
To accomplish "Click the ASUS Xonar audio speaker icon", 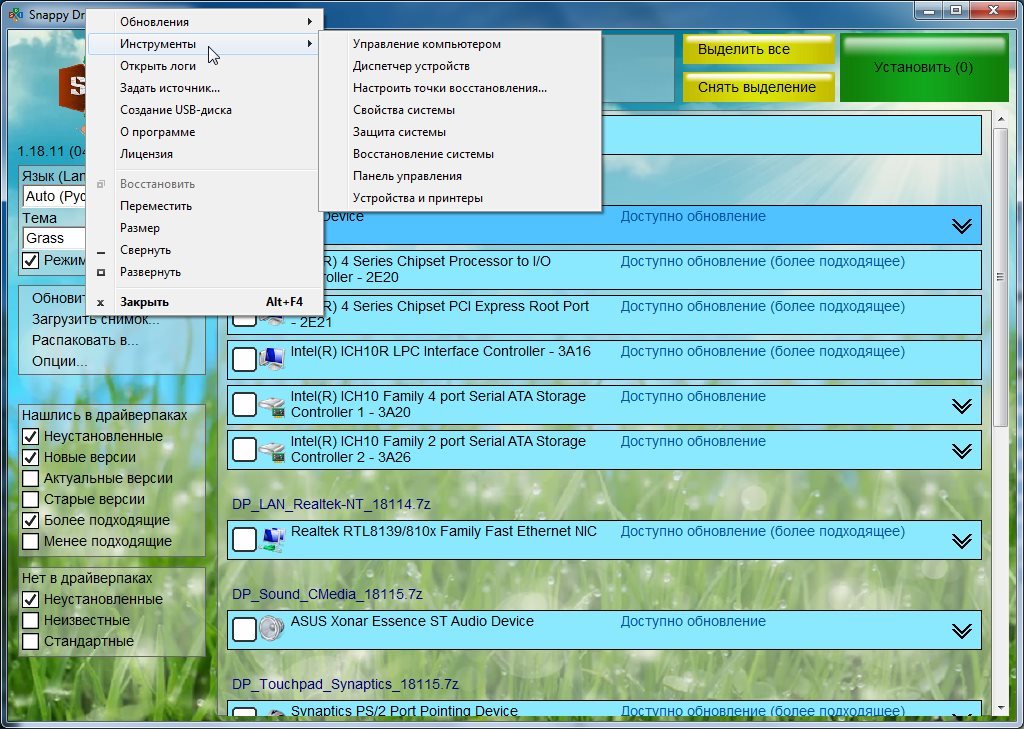I will 271,629.
